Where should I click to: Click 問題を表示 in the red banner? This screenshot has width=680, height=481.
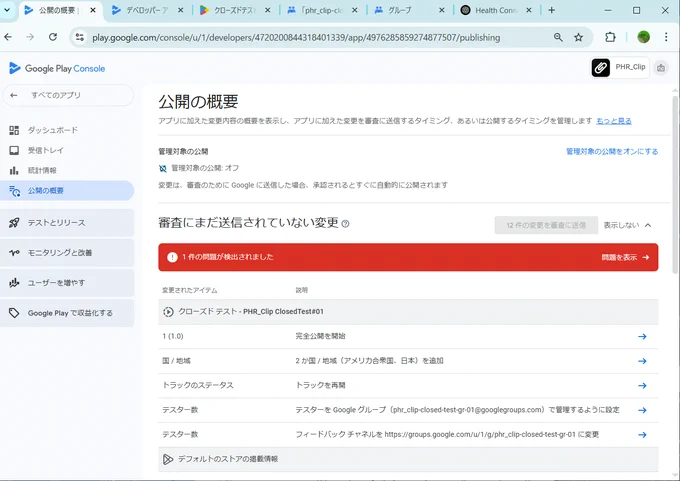(625, 257)
